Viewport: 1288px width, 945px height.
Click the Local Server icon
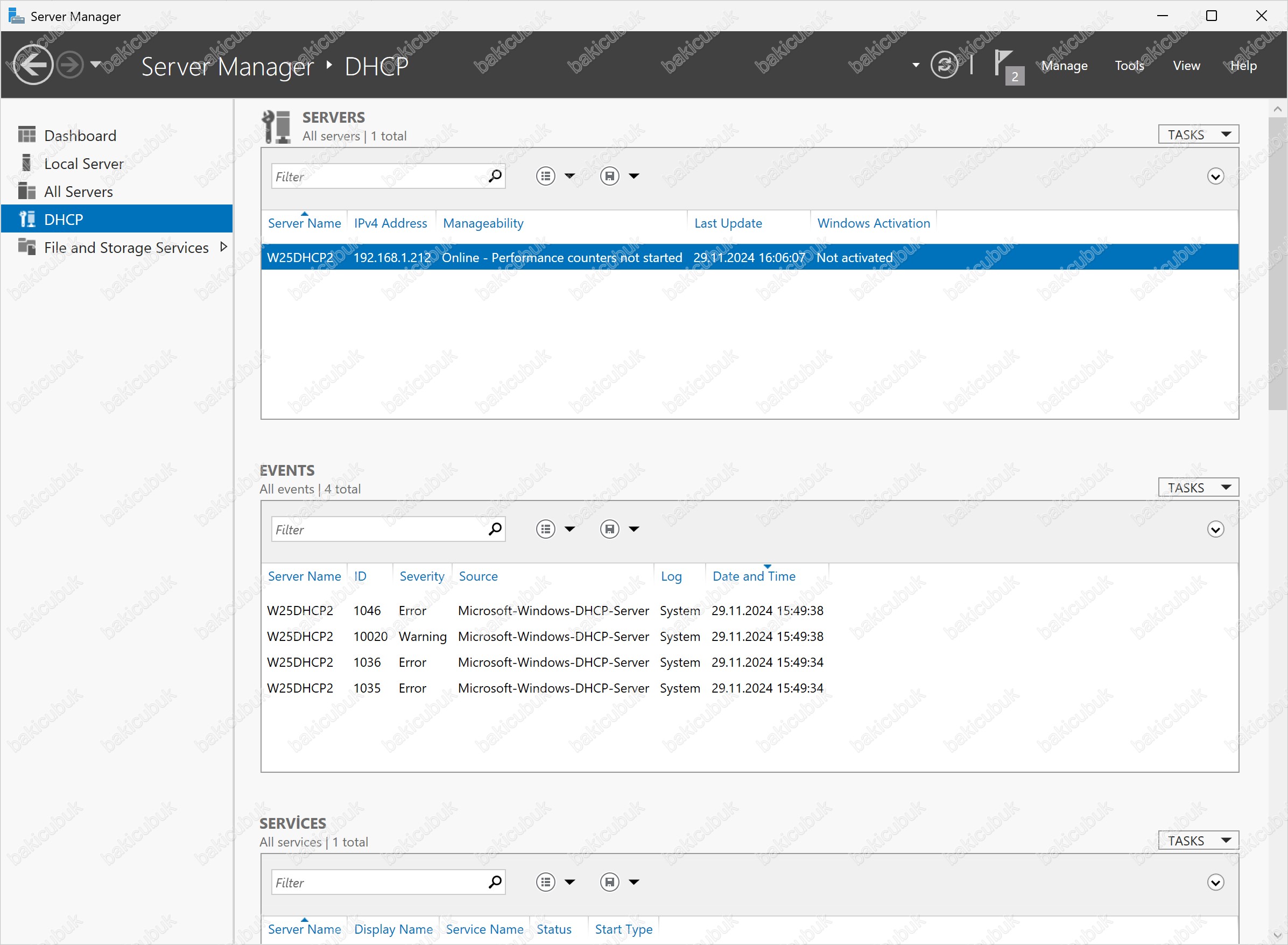click(27, 163)
